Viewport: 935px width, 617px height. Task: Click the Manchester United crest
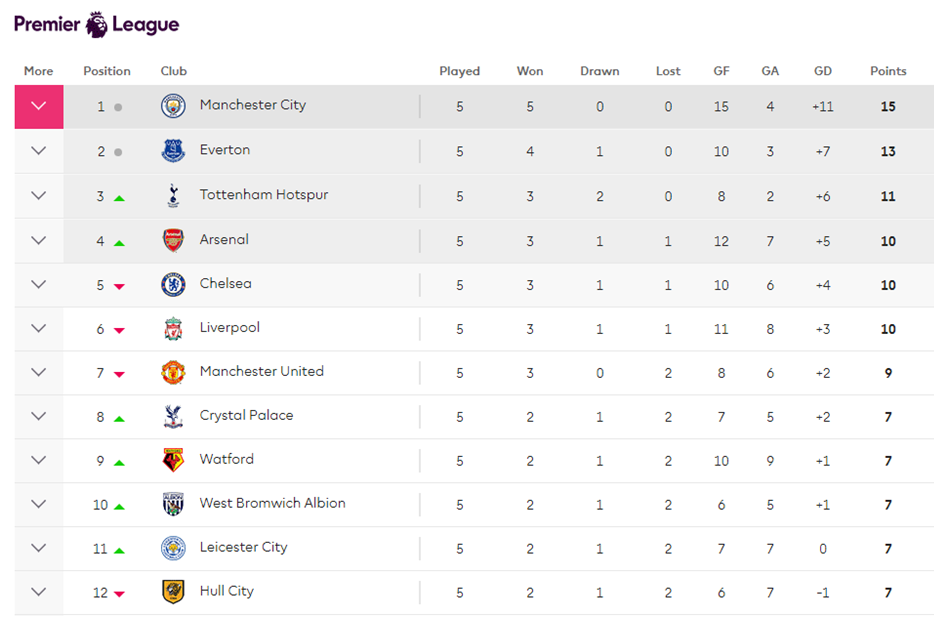point(174,372)
